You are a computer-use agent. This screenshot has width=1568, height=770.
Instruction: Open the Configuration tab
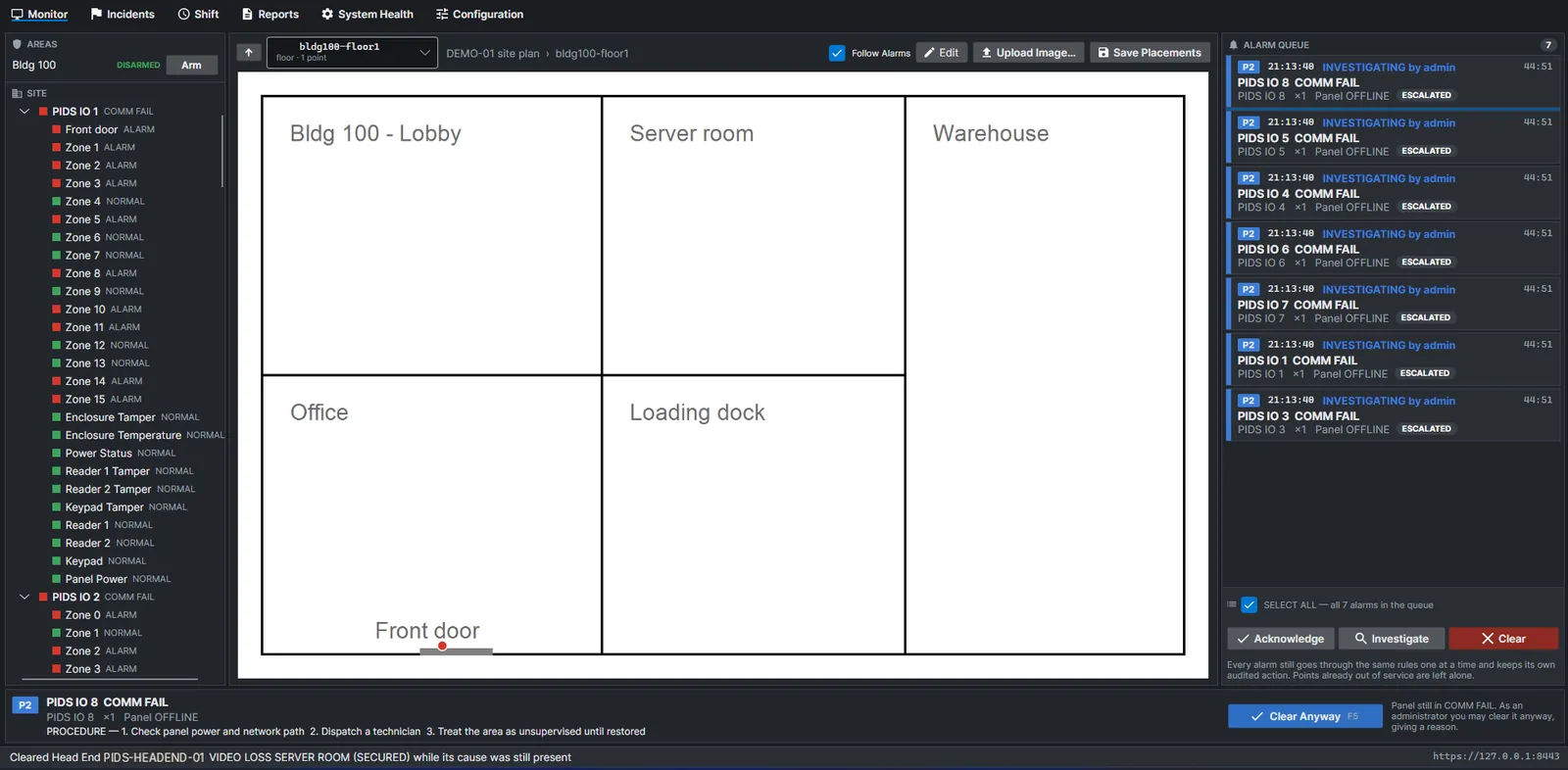[x=480, y=14]
